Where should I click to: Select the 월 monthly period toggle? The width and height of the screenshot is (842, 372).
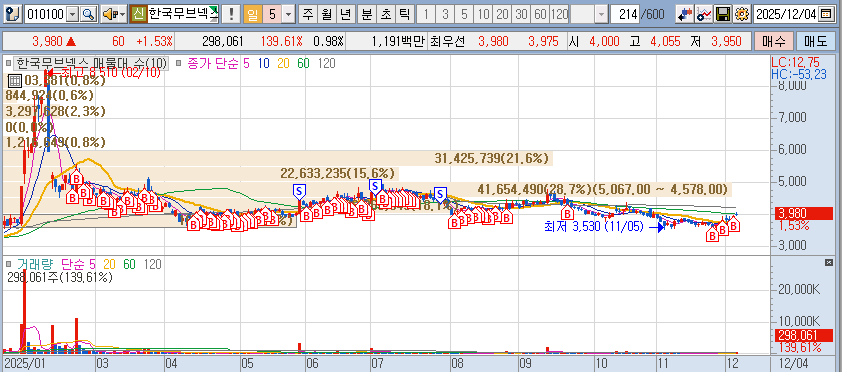tap(326, 14)
